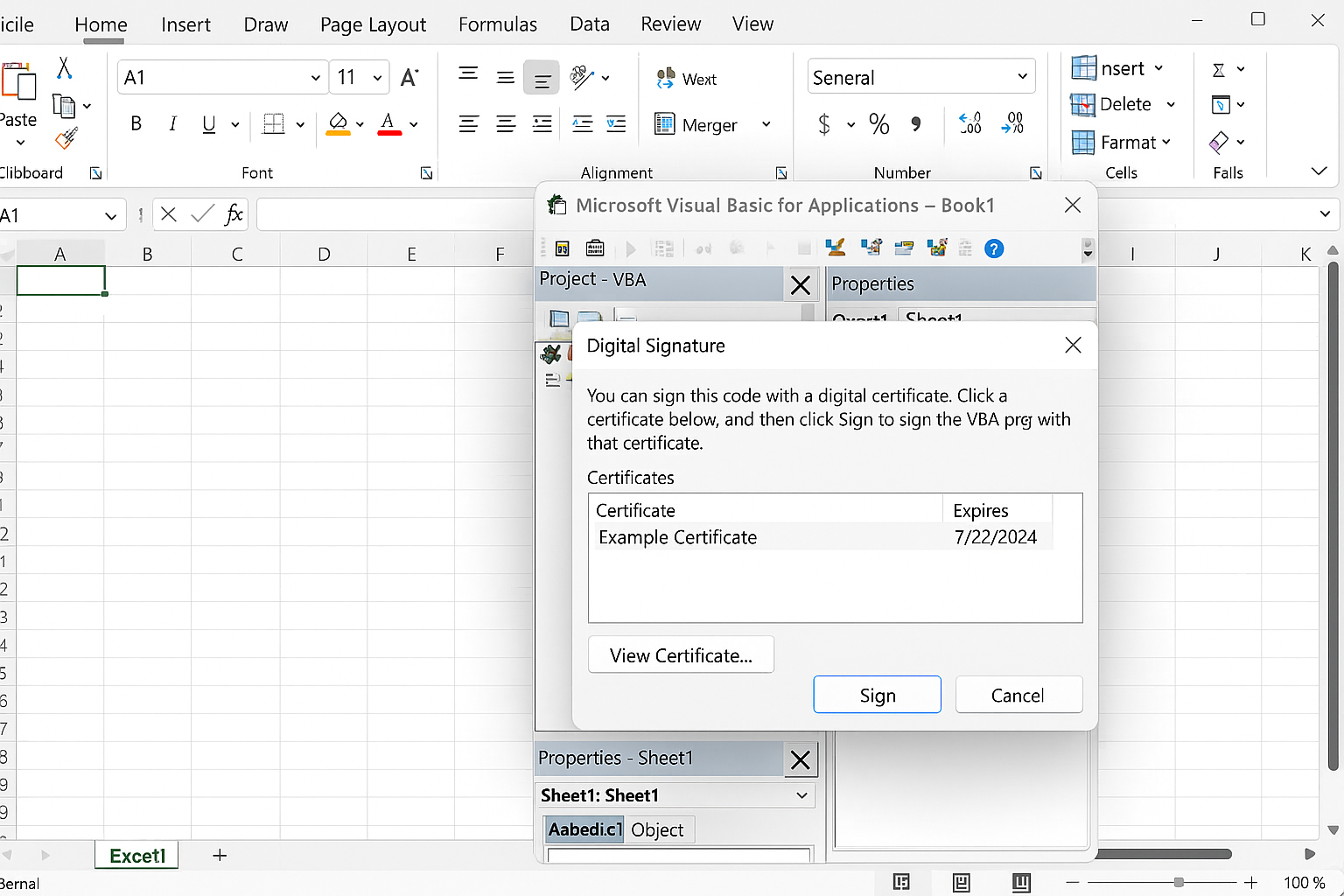Align text right in the ribbon
Viewport: 1344px width, 896px height.
tap(542, 124)
